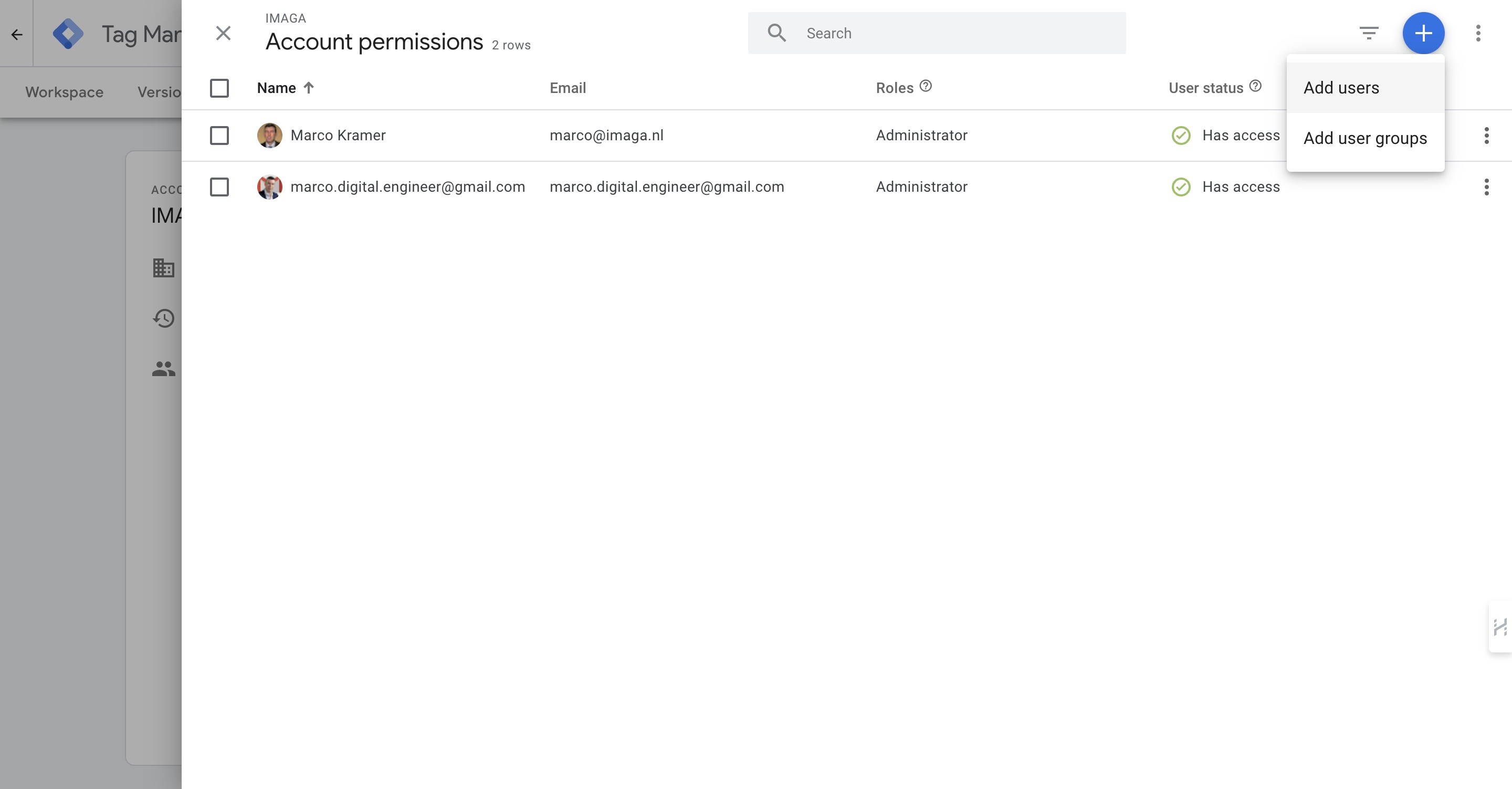
Task: Click the blue plus add button
Action: coord(1423,33)
